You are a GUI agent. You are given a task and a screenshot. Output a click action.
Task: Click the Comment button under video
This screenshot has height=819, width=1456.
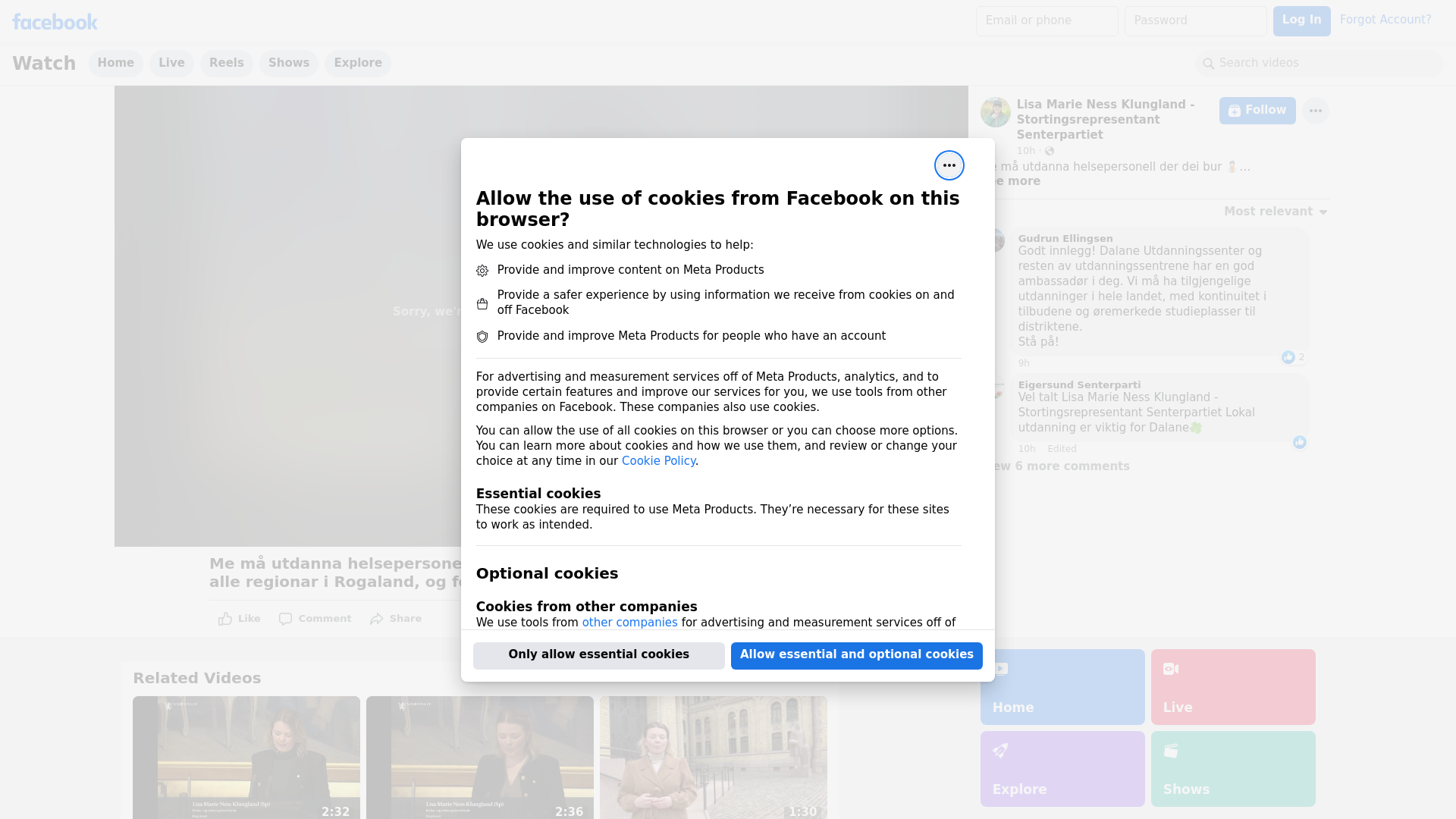click(x=315, y=619)
